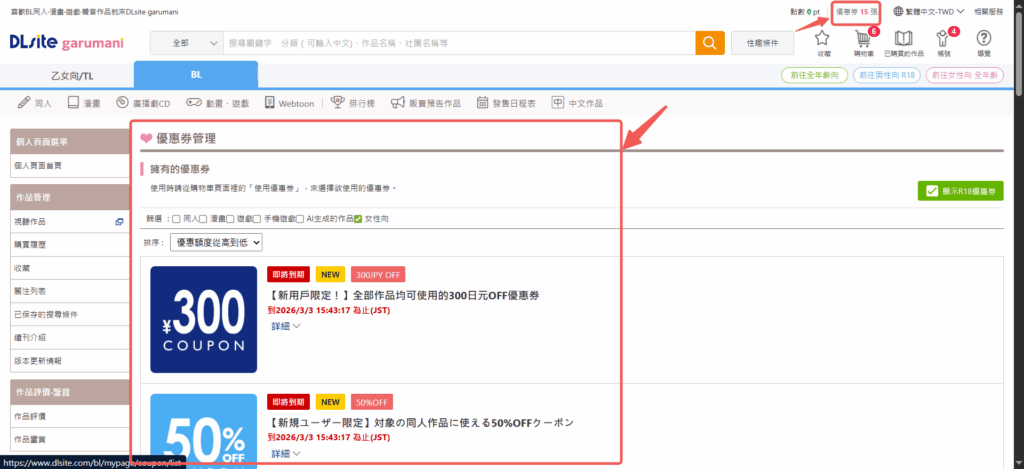Uncheck the 女性向 filter checkbox
This screenshot has height=469, width=1024.
tap(358, 218)
